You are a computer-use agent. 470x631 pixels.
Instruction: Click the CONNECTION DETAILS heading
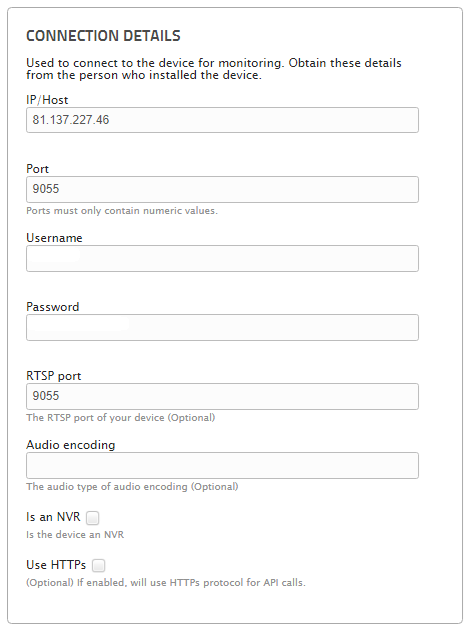pyautogui.click(x=103, y=36)
